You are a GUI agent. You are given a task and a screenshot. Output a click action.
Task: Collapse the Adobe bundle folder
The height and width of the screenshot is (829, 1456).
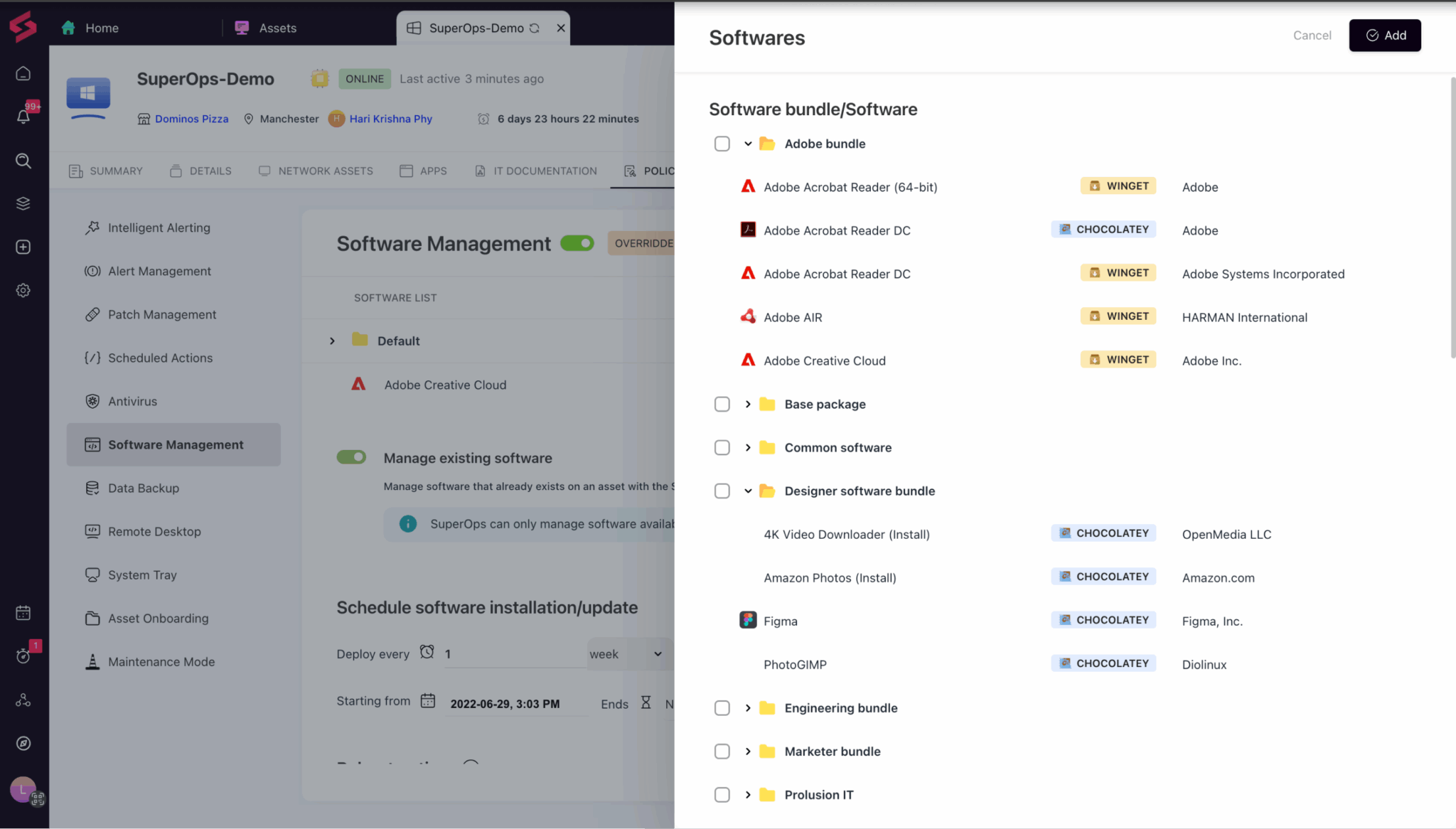click(x=748, y=144)
